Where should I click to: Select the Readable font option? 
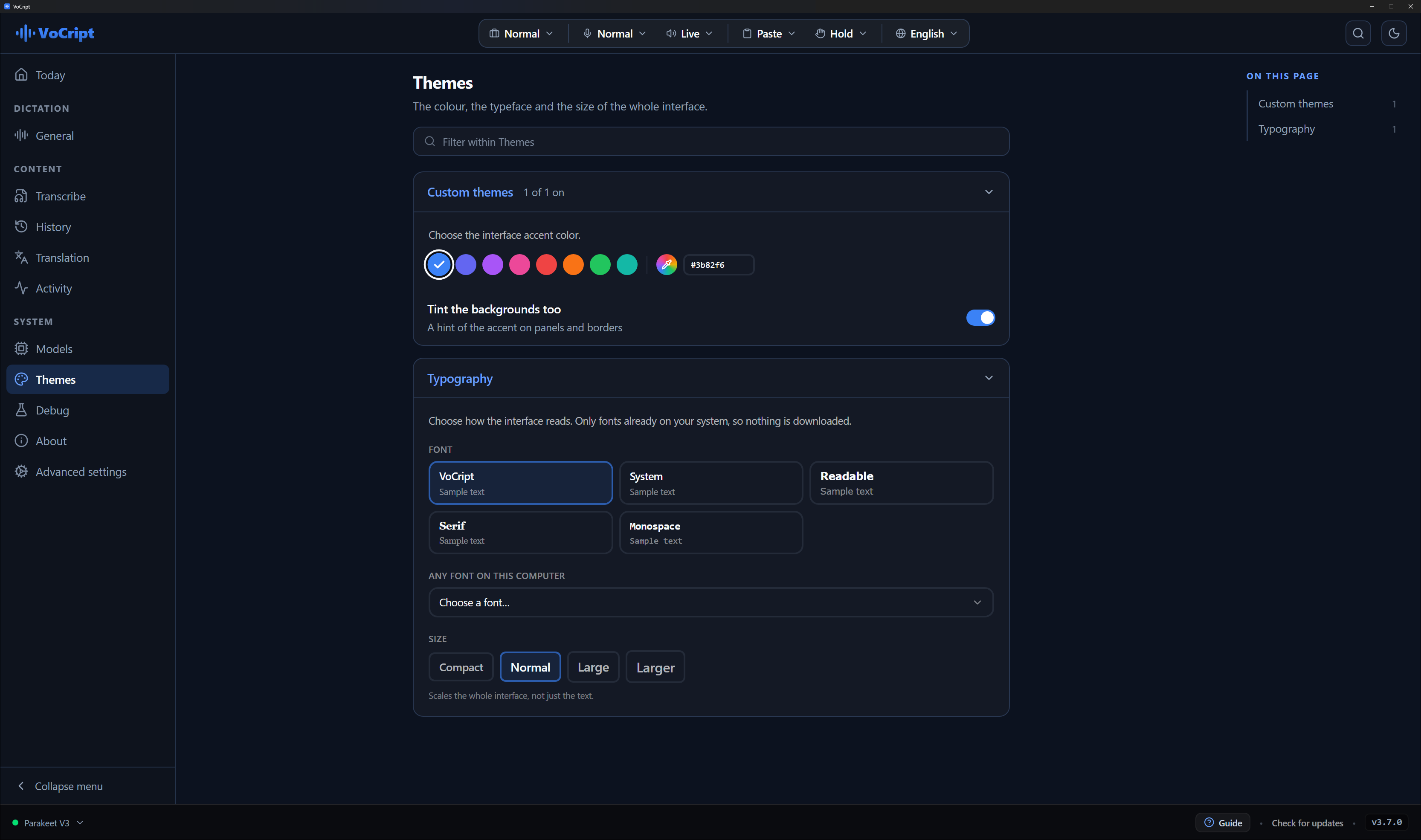(901, 483)
